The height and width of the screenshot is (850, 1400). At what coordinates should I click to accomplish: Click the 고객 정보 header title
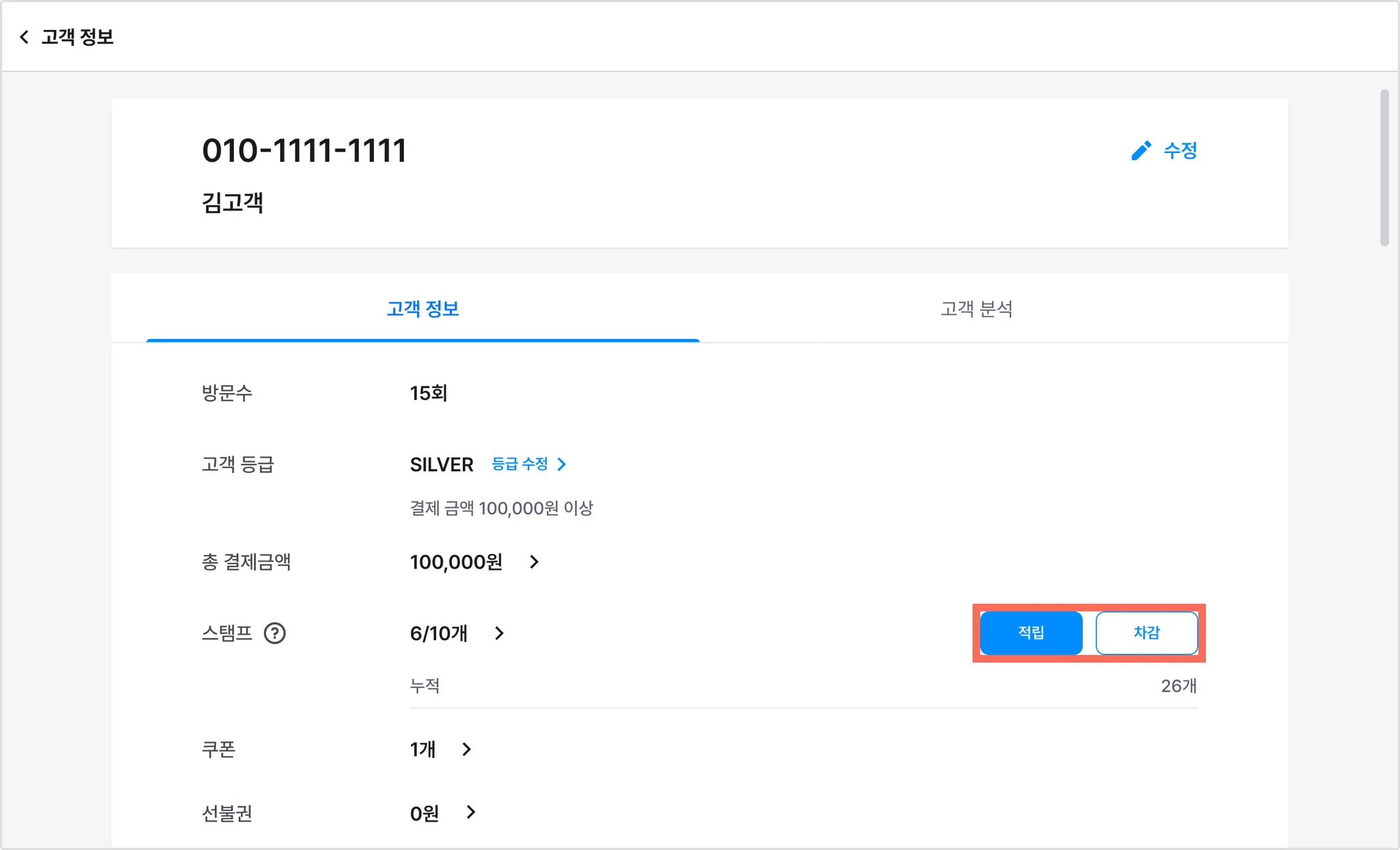pyautogui.click(x=77, y=37)
